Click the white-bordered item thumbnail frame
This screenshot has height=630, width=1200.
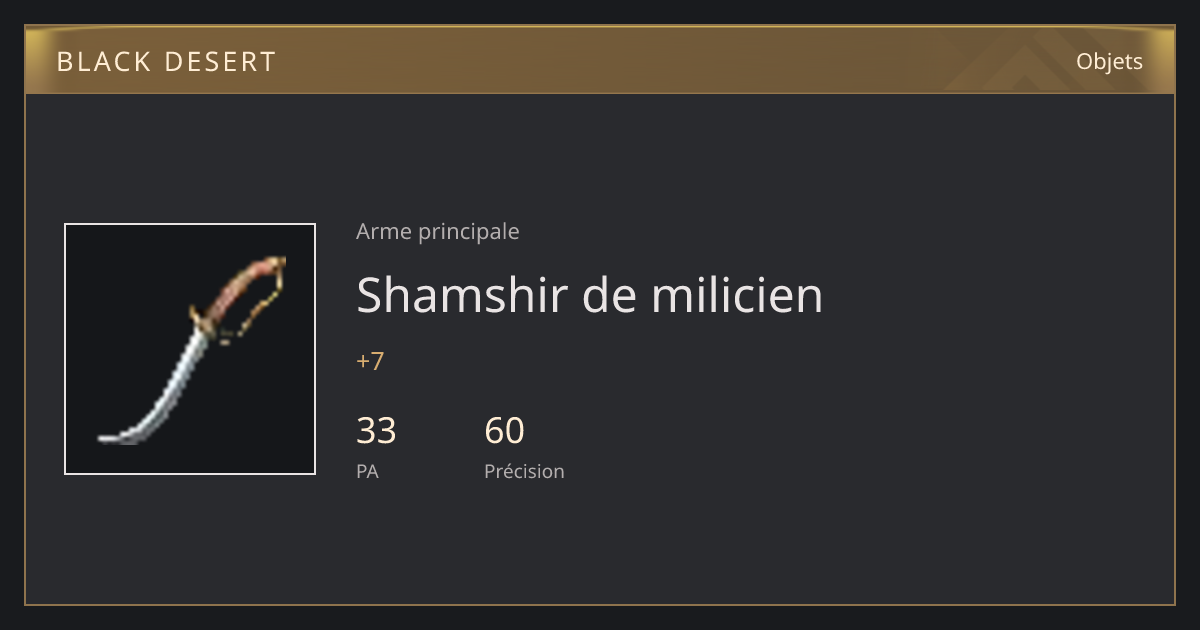tap(190, 349)
